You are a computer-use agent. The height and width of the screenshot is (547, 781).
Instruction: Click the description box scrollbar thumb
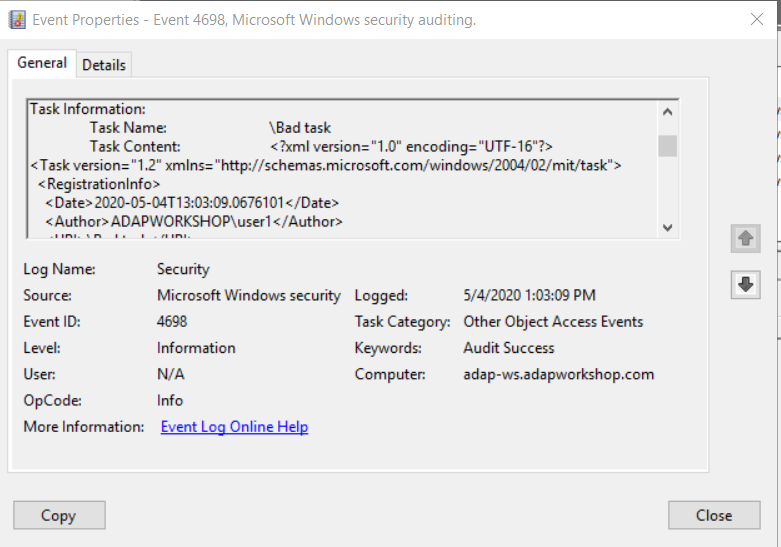point(667,146)
